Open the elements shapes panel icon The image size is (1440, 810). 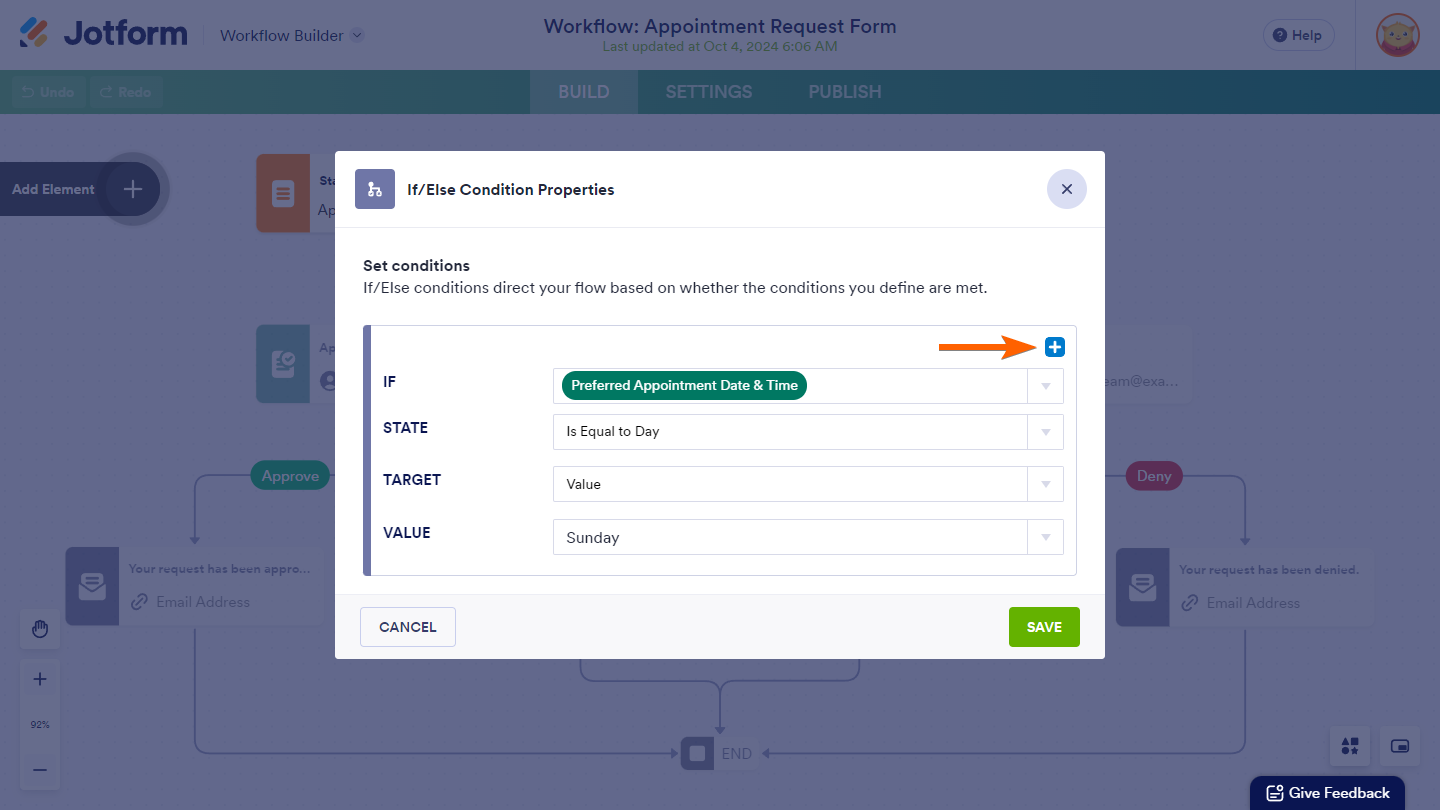pos(1350,746)
